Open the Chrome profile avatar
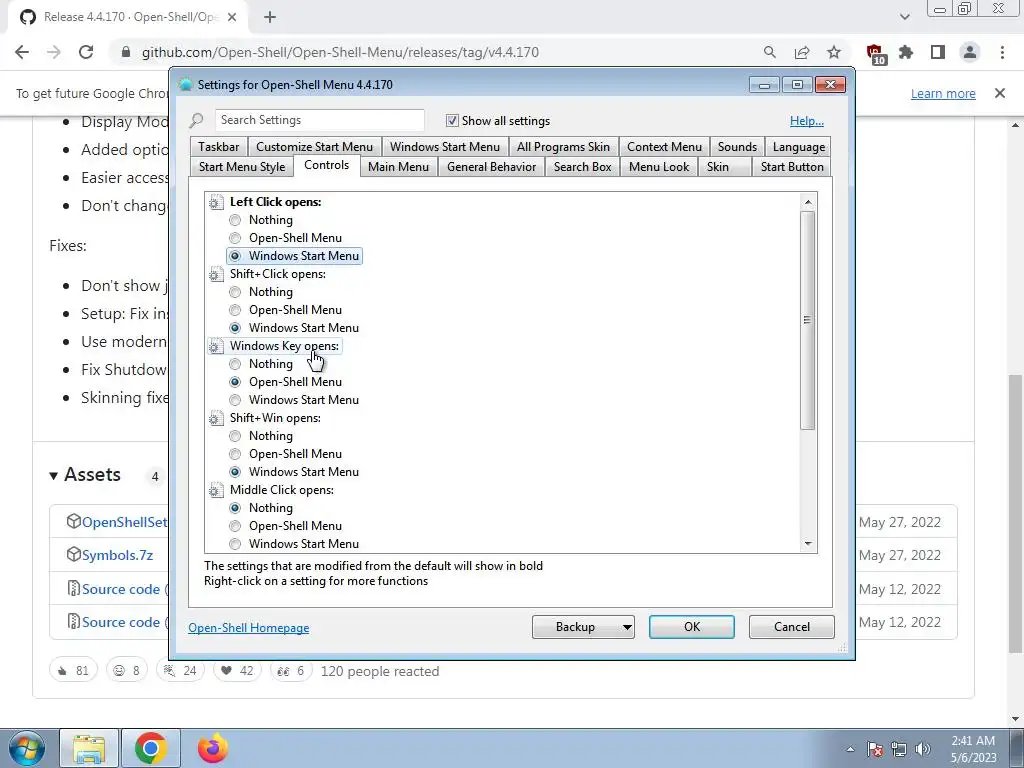This screenshot has width=1024, height=768. coord(970,52)
